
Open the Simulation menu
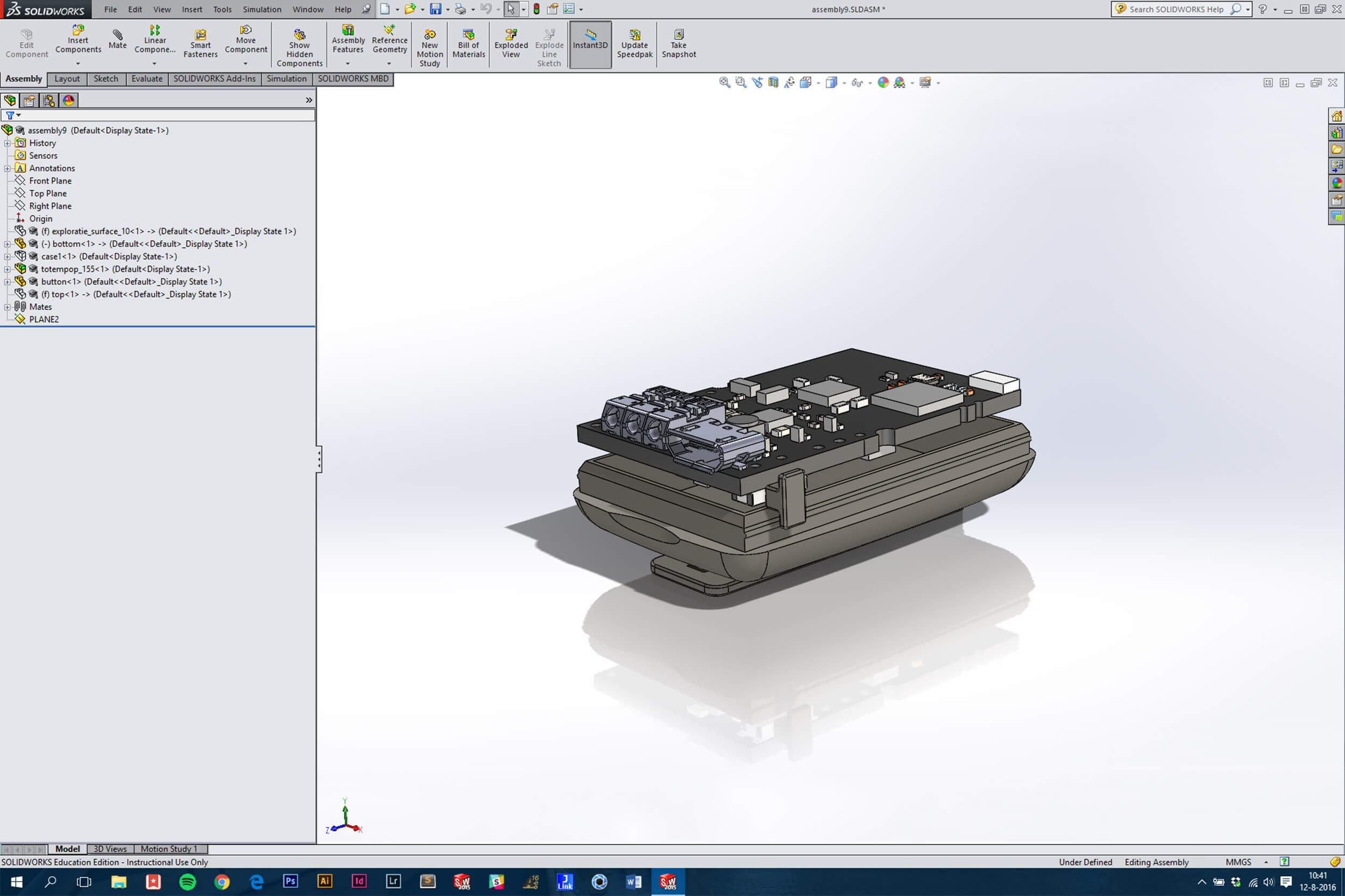[x=261, y=9]
